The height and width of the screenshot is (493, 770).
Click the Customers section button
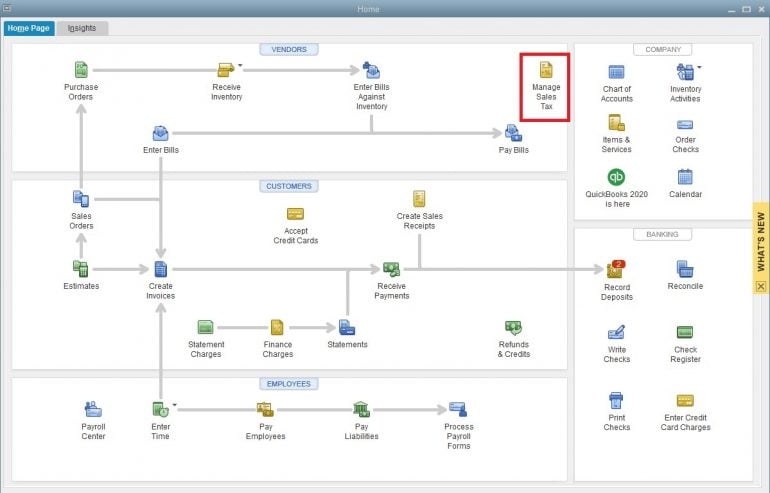point(288,186)
